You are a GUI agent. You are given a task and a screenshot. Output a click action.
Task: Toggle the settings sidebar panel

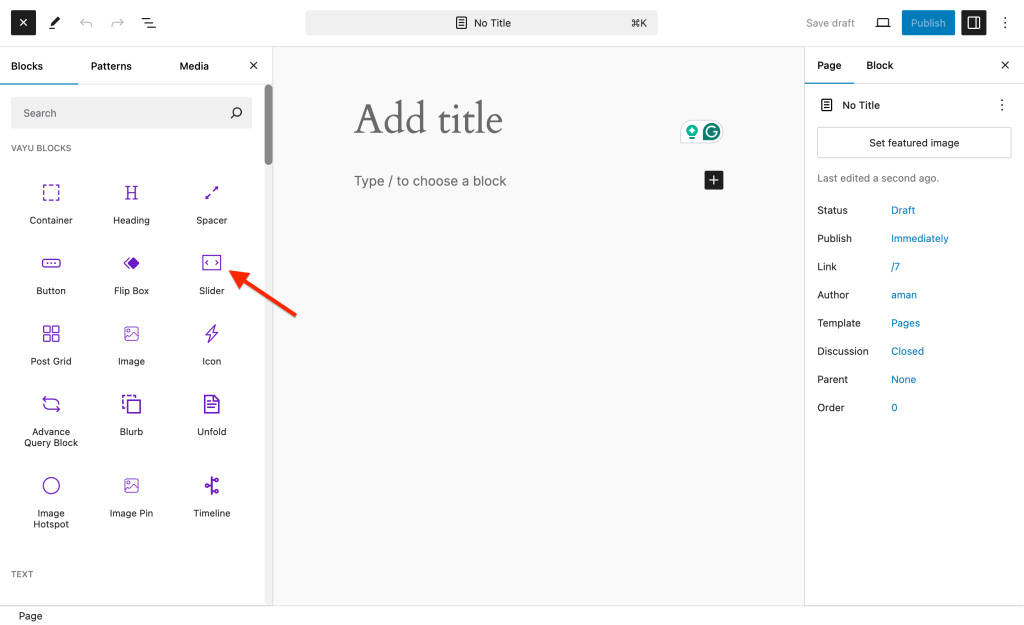click(x=973, y=23)
